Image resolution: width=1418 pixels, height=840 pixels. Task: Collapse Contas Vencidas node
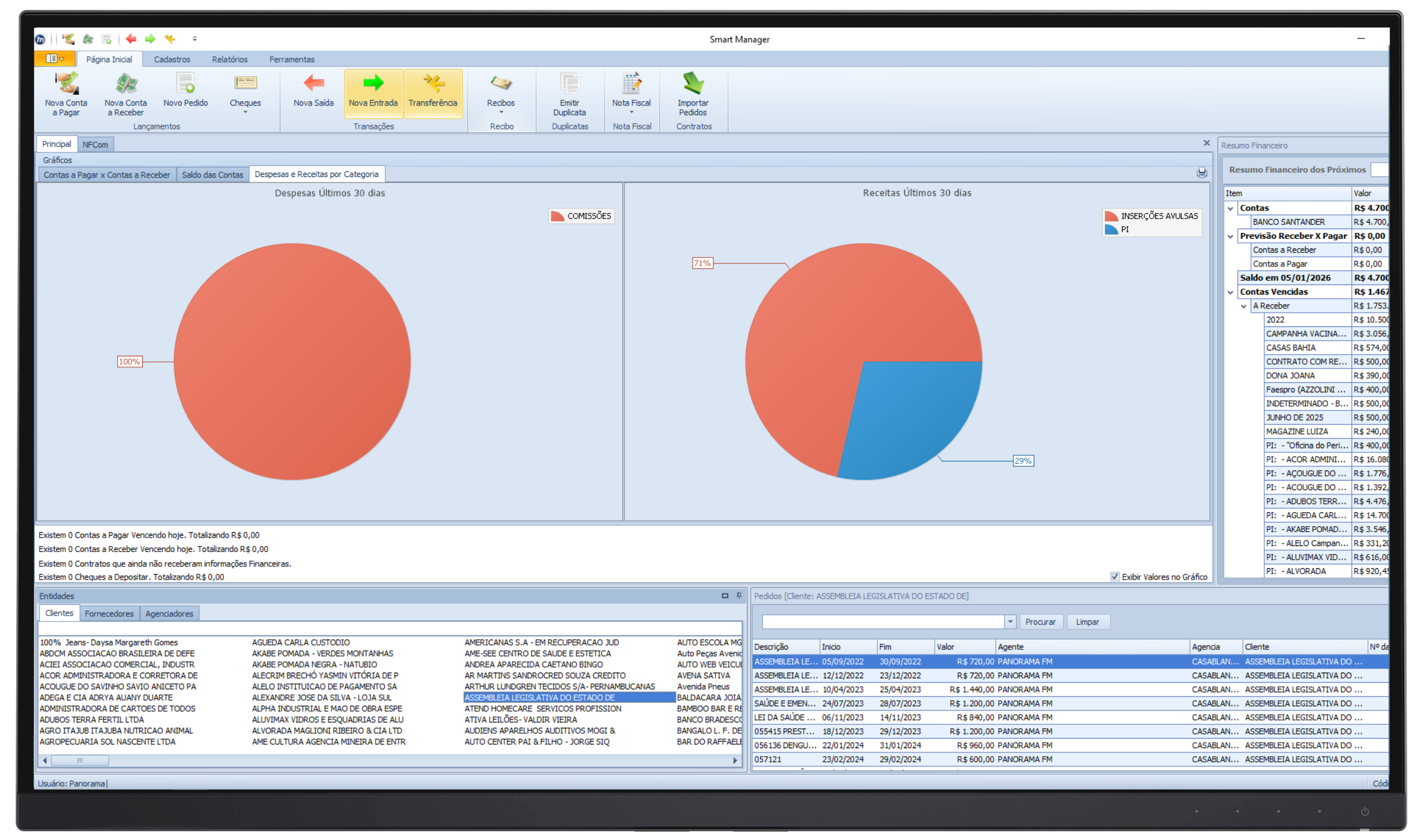click(1231, 293)
